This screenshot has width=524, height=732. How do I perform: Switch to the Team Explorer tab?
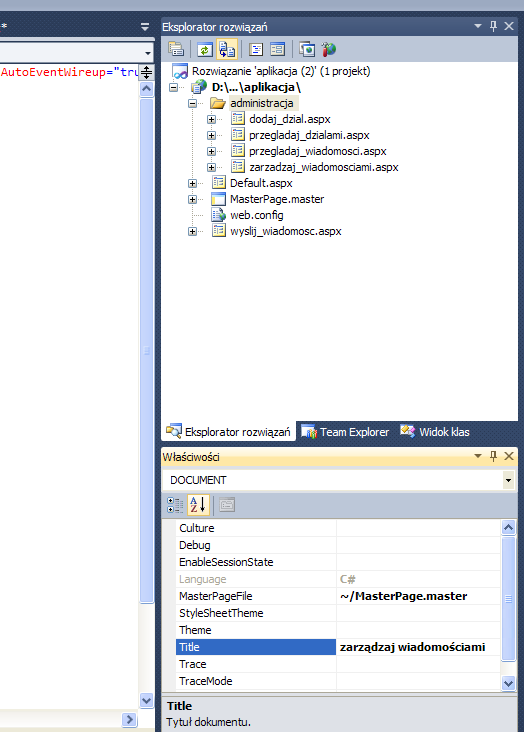coord(345,432)
